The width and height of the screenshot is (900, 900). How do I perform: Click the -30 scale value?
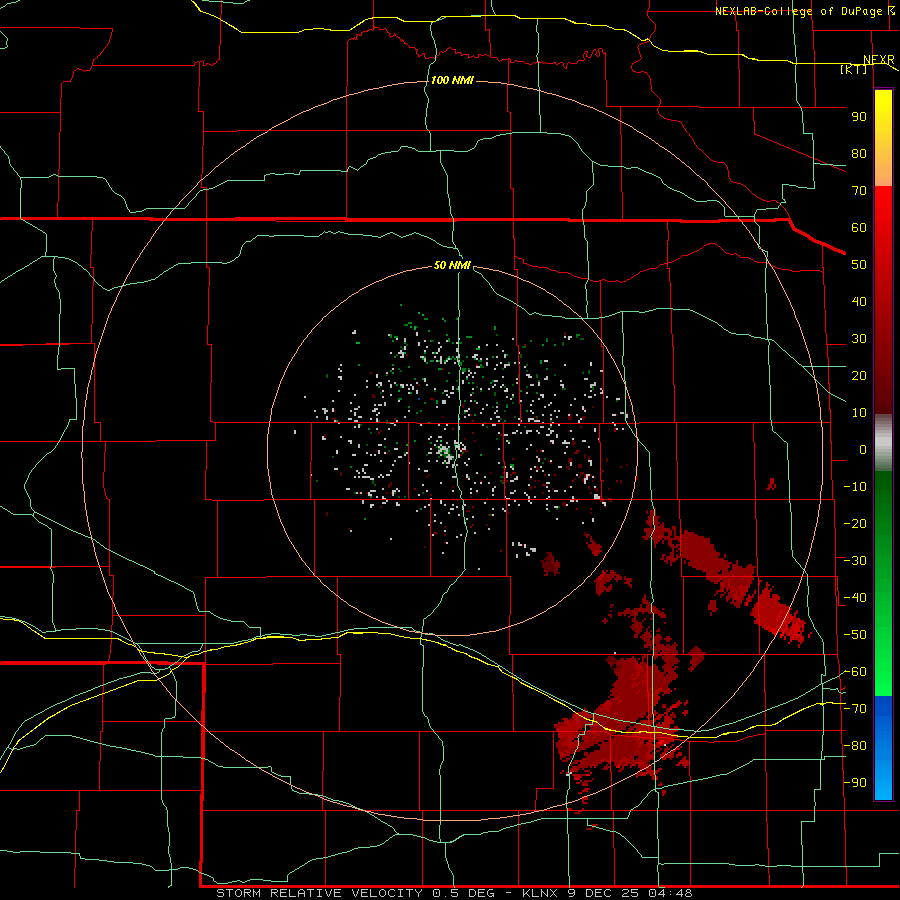pos(855,560)
